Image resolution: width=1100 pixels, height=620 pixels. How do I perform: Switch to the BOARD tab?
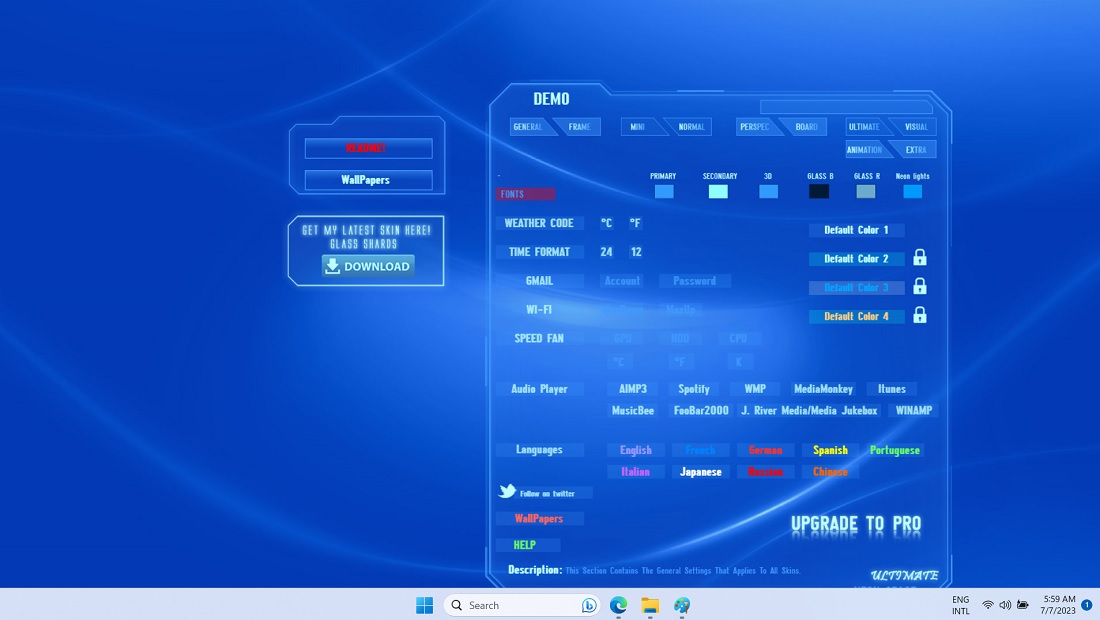[x=805, y=126]
